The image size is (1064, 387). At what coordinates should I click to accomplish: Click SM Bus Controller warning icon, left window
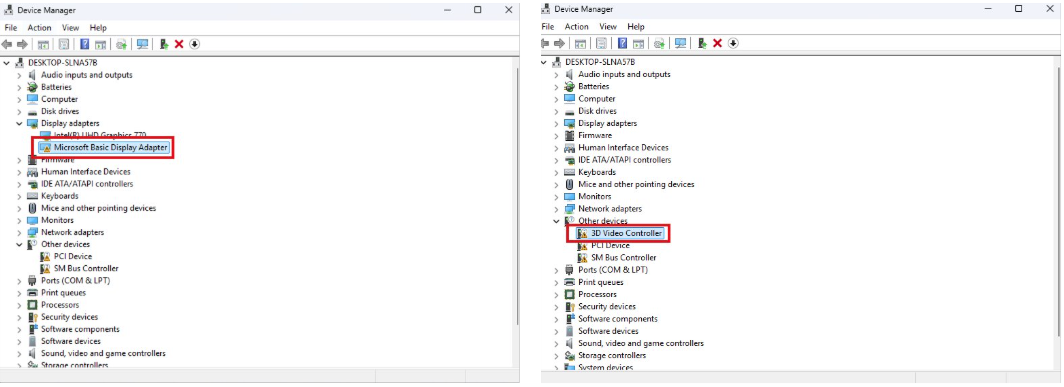pos(45,268)
